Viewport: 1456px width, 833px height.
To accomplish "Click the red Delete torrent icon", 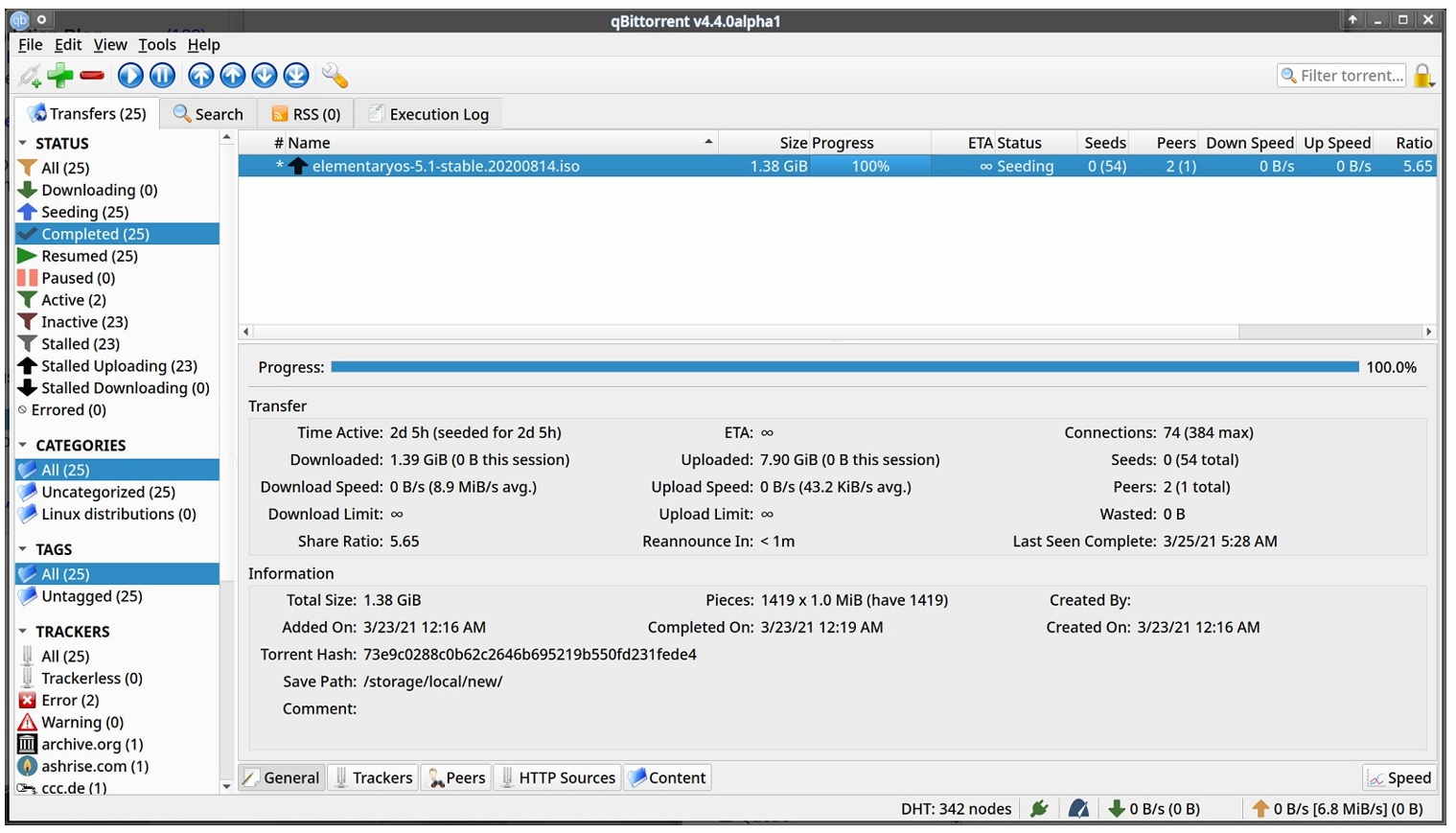I will pos(91,75).
